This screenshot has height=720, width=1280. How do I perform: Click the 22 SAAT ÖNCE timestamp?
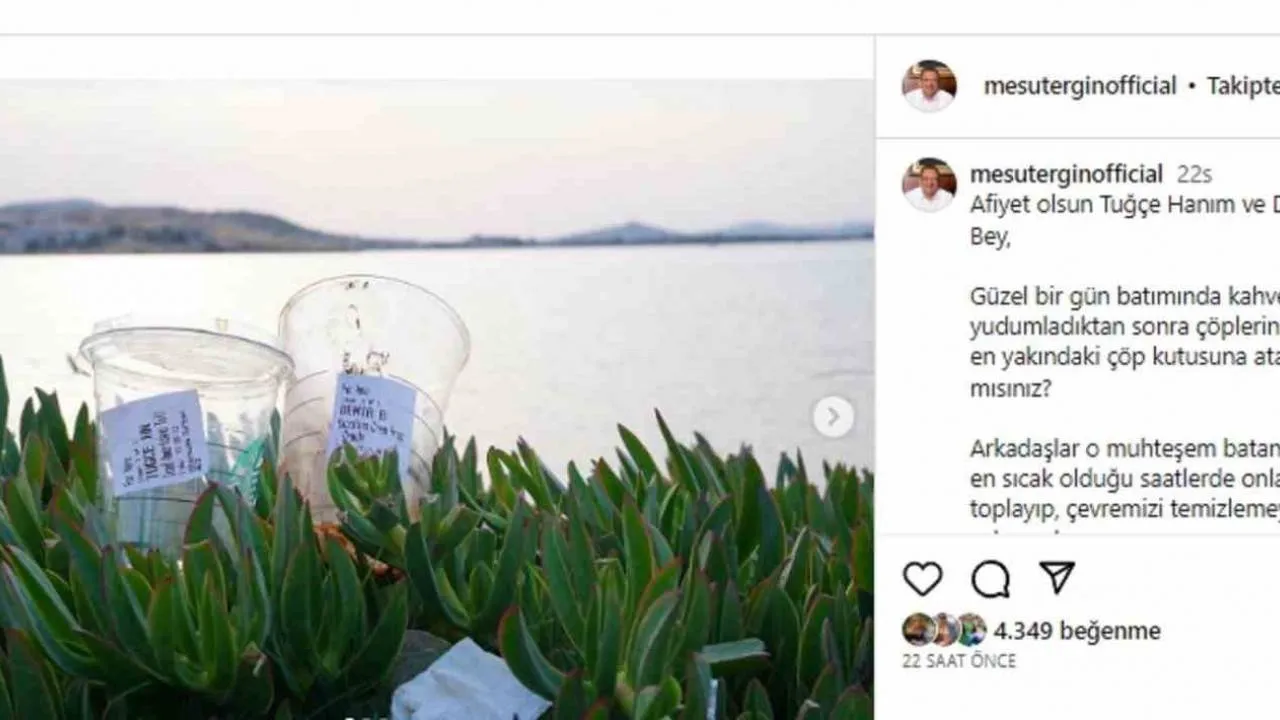coord(959,661)
